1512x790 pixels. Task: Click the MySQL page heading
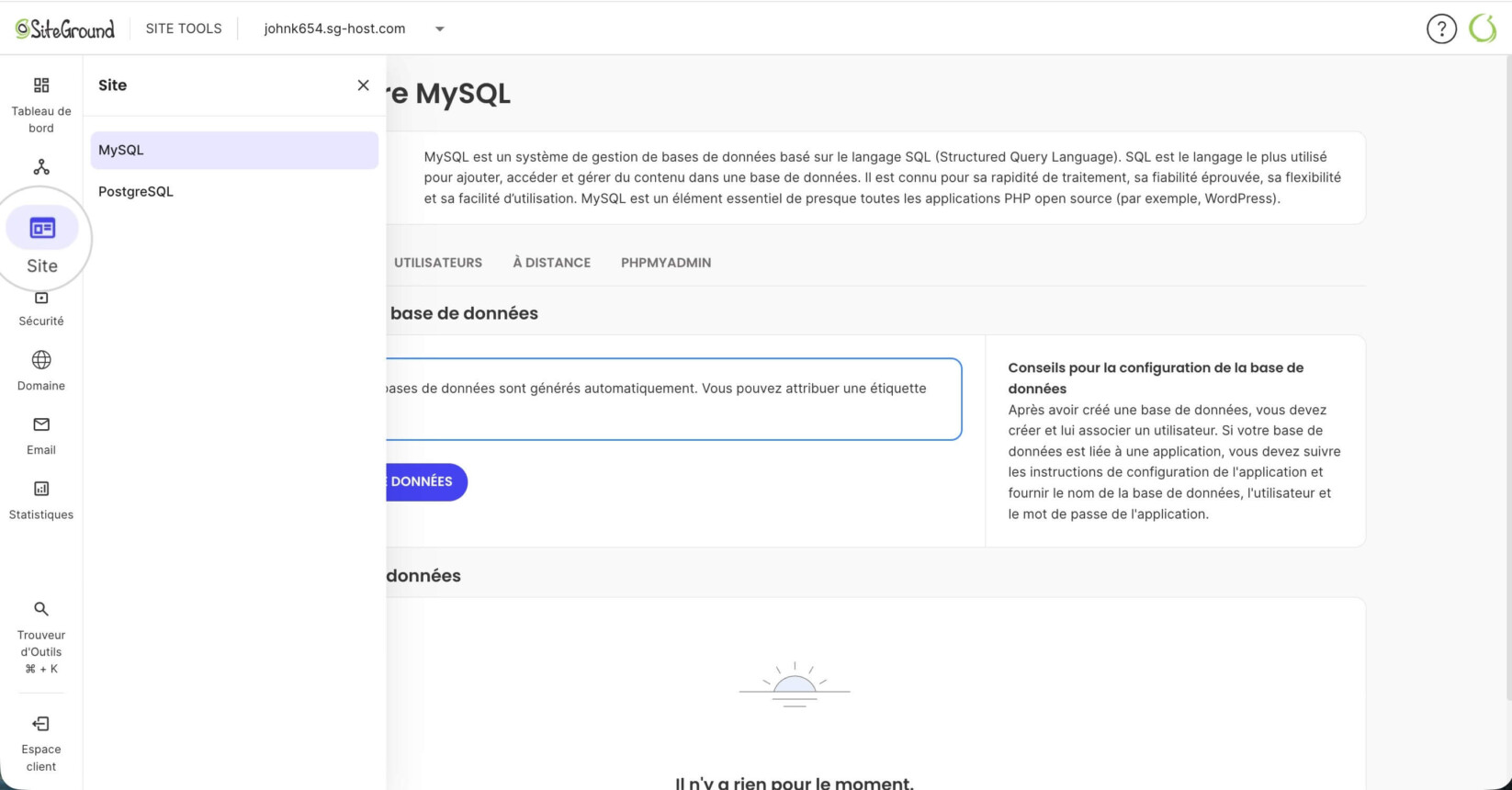pyautogui.click(x=448, y=94)
